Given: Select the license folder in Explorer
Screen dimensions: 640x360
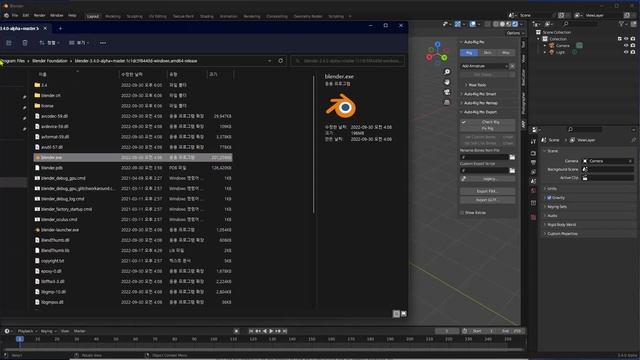Looking at the screenshot, I should 133,106.
